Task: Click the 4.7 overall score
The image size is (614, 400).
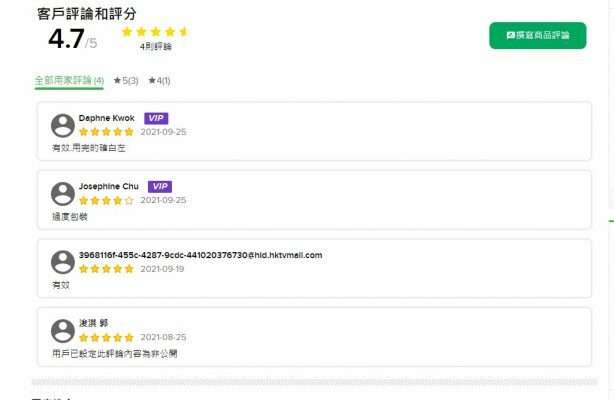Action: 66,39
